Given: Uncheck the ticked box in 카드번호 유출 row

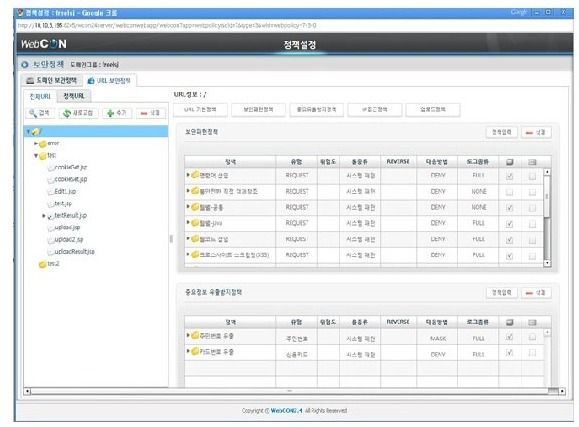Looking at the screenshot, I should (510, 353).
